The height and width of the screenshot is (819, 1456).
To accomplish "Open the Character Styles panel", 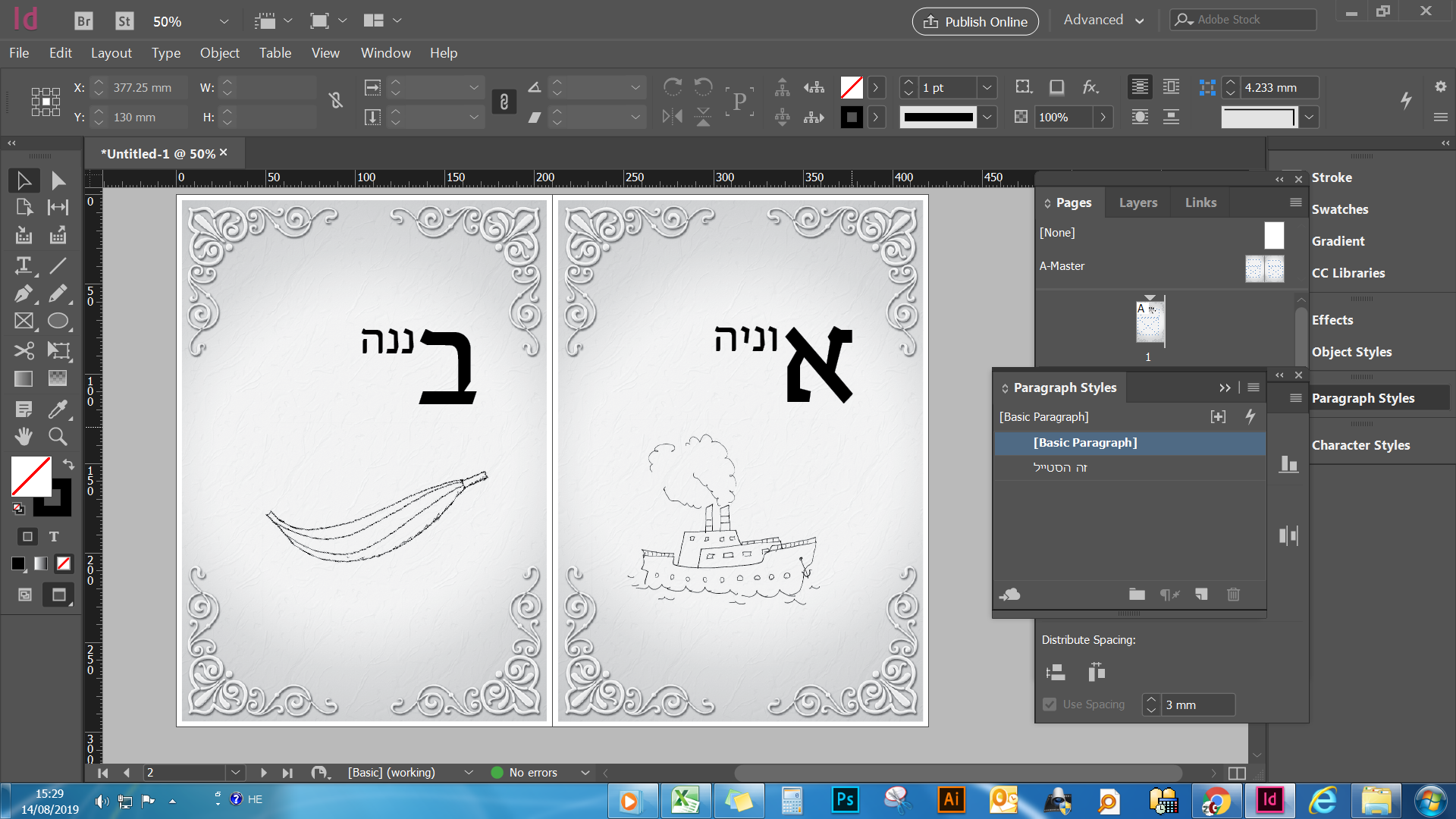I will tap(1360, 445).
